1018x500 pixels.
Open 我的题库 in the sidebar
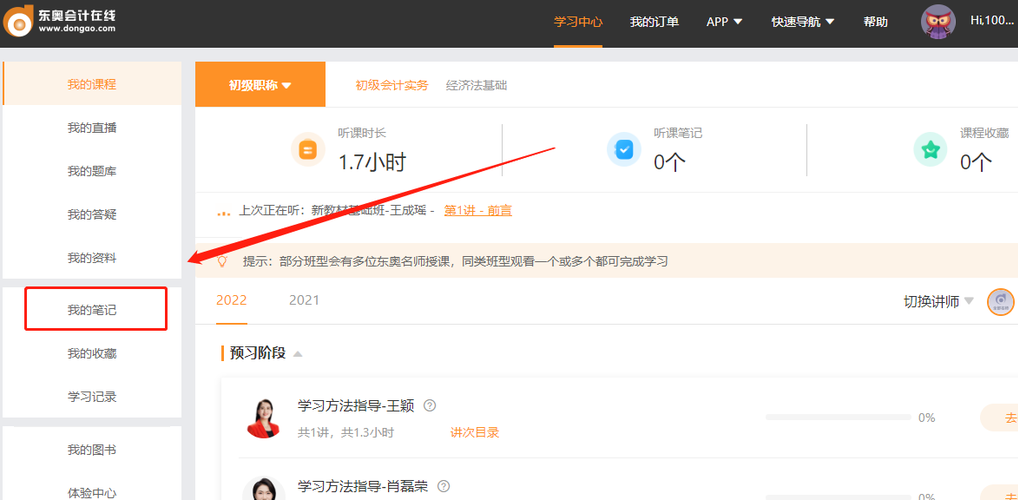[92, 171]
